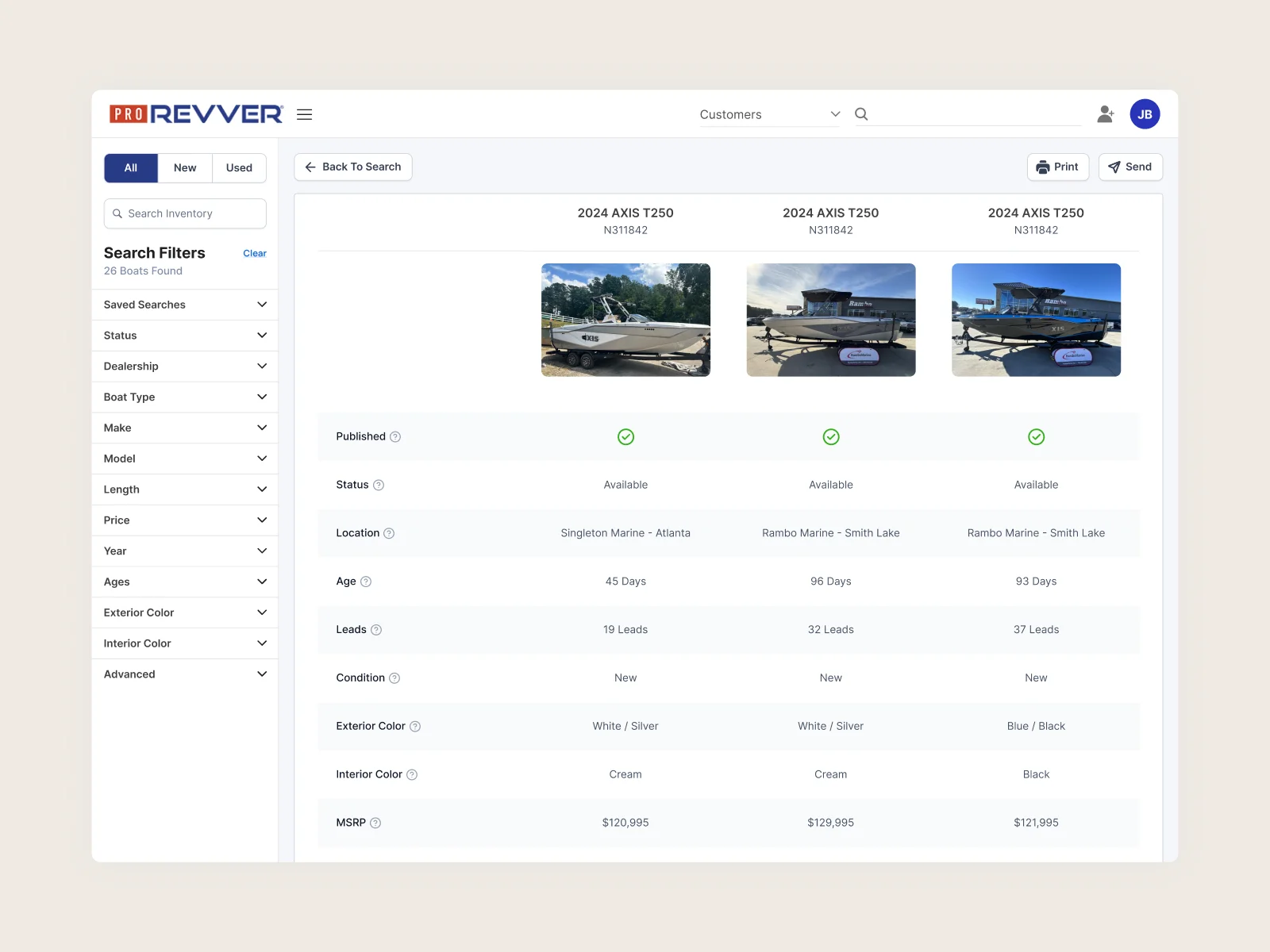Select the New inventory toggle
The height and width of the screenshot is (952, 1270).
(x=185, y=168)
